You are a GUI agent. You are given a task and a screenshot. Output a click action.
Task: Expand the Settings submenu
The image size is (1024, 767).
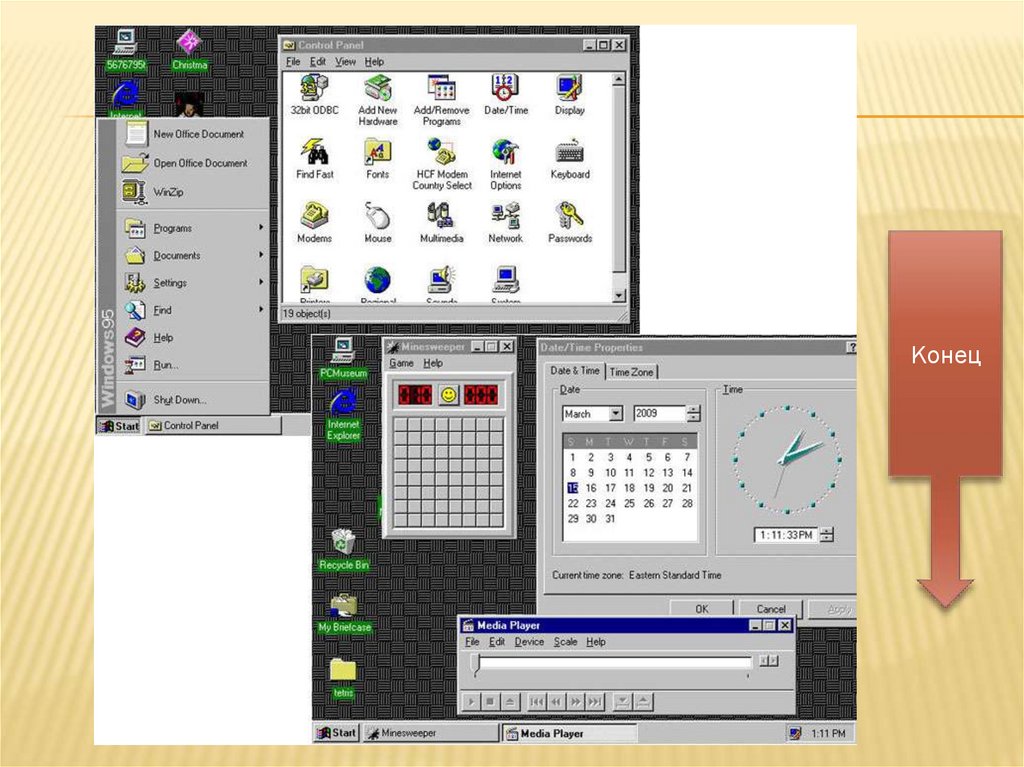pos(193,283)
